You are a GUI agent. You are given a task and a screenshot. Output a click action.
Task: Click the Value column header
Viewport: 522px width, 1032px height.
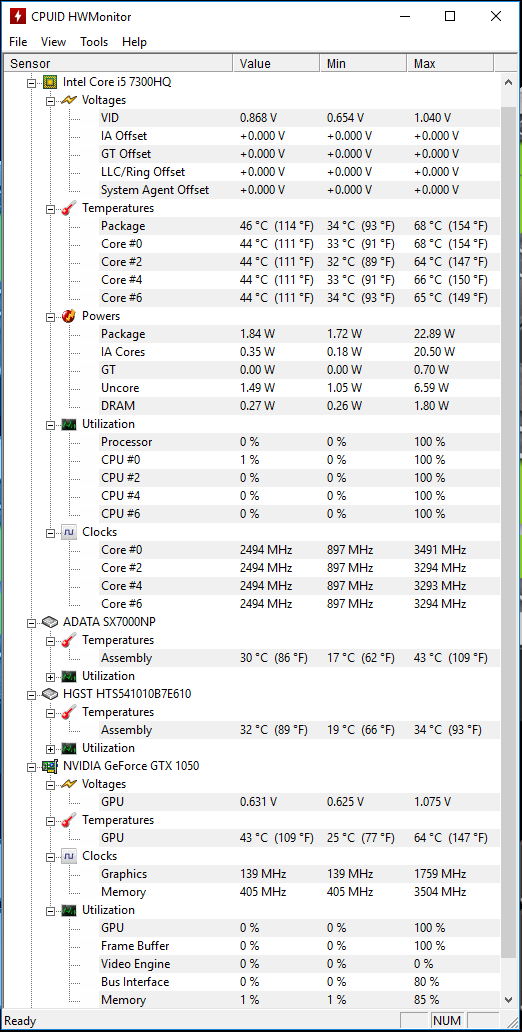pos(276,63)
